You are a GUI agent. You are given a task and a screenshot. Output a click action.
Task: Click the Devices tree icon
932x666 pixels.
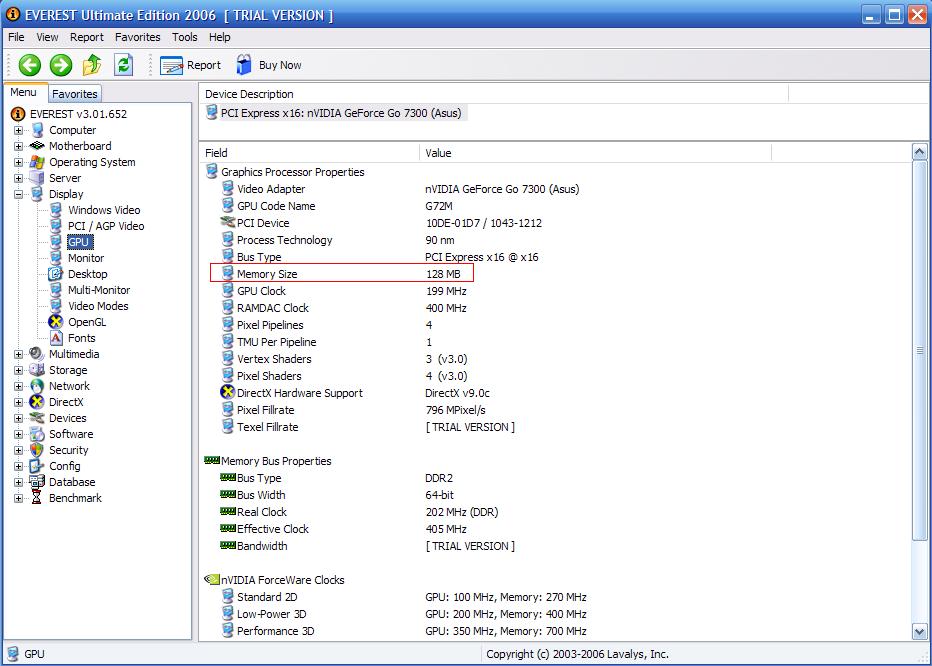37,418
